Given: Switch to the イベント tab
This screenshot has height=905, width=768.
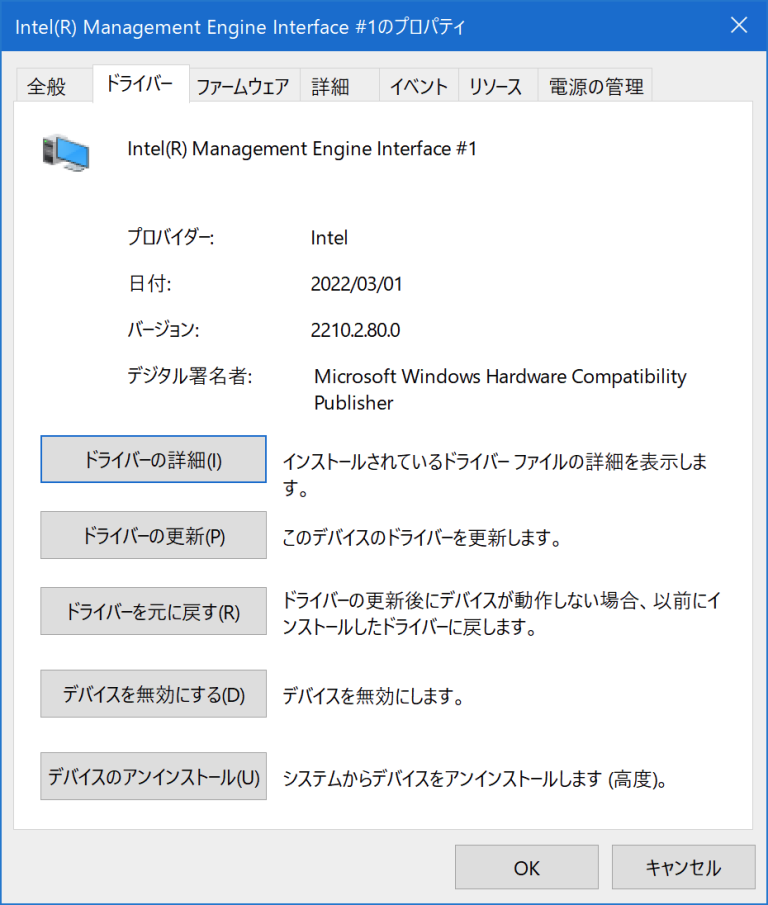Looking at the screenshot, I should point(419,86).
